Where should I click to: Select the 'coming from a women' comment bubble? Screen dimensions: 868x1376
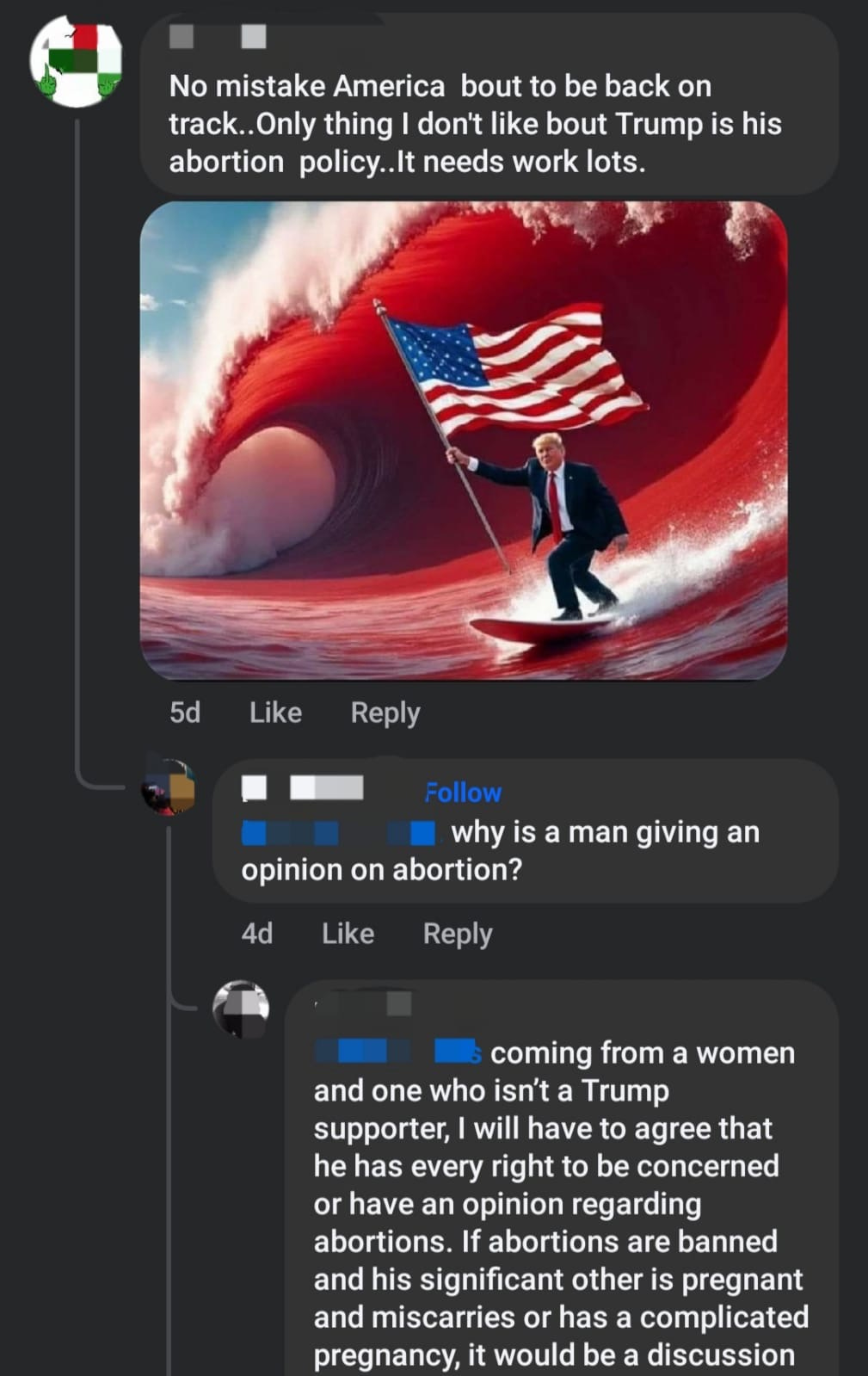(x=561, y=1177)
